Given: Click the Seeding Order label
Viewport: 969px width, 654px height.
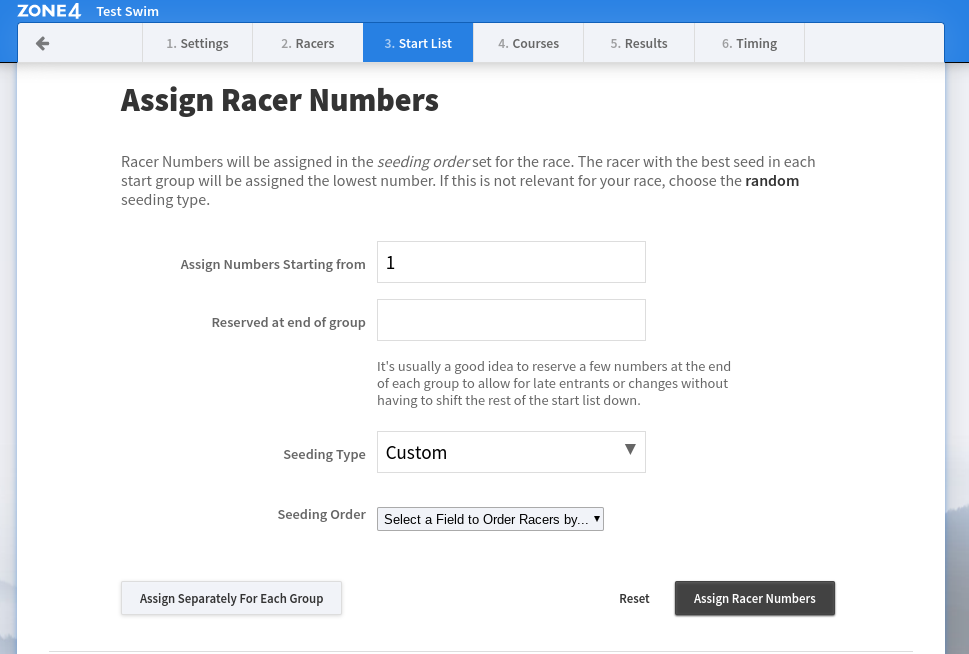Looking at the screenshot, I should (321, 514).
